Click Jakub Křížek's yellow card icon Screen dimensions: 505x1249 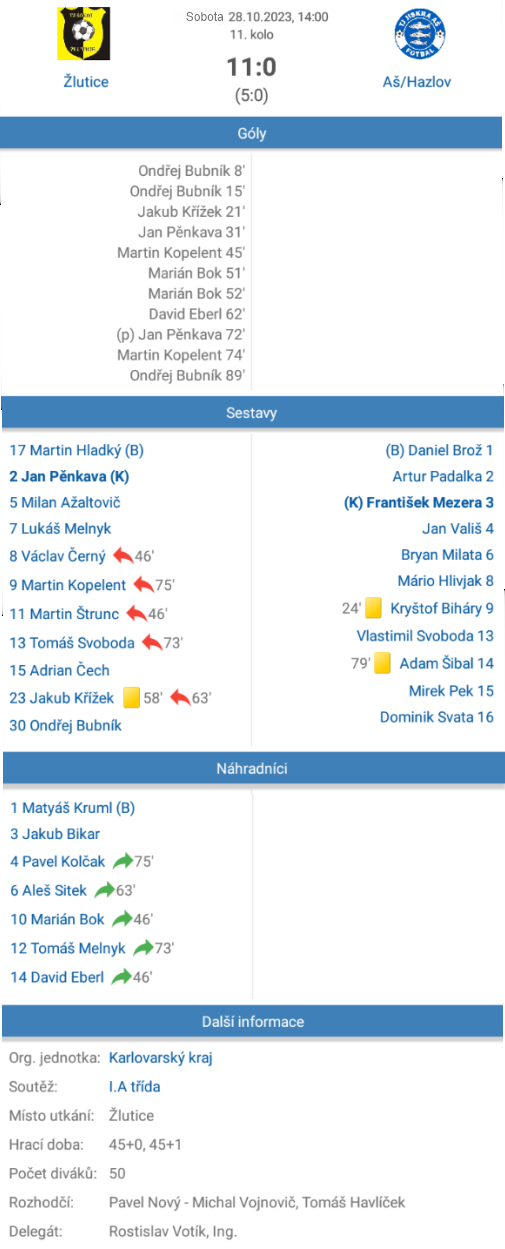[x=131, y=698]
